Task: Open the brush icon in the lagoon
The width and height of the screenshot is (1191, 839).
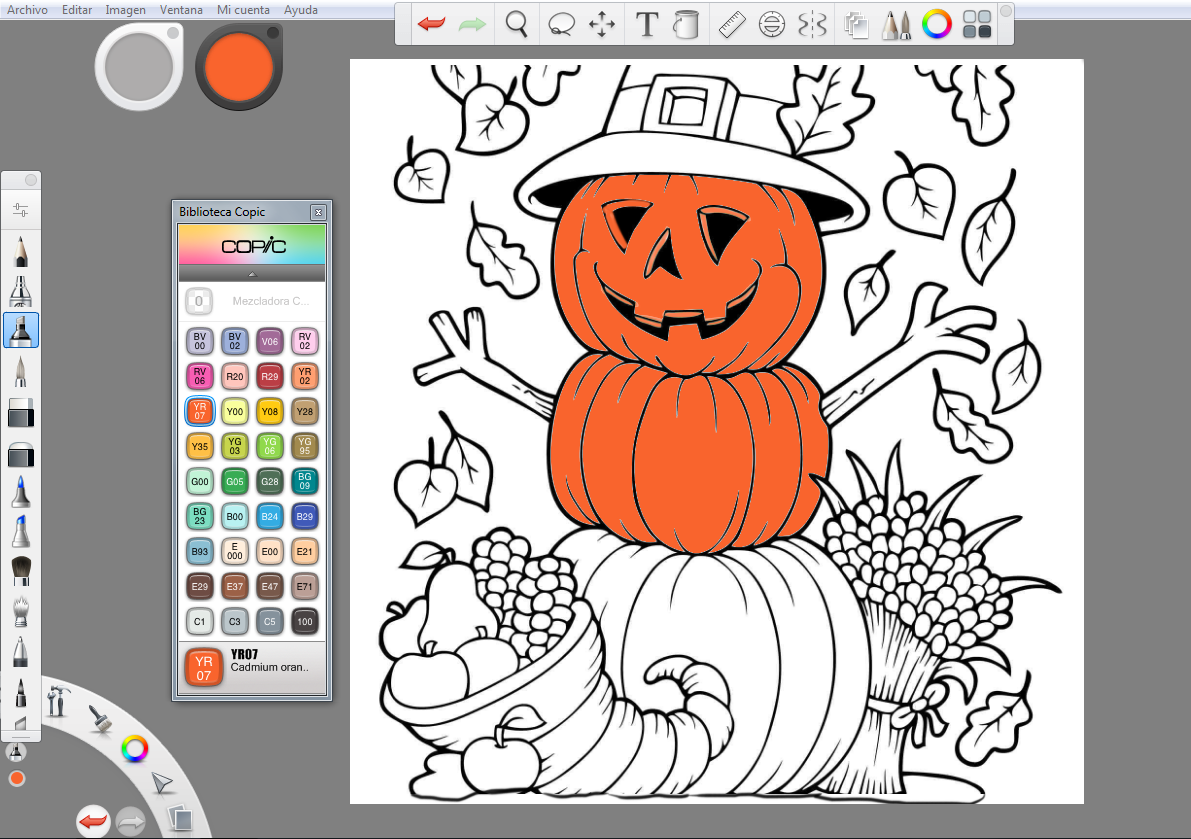Action: coord(100,718)
